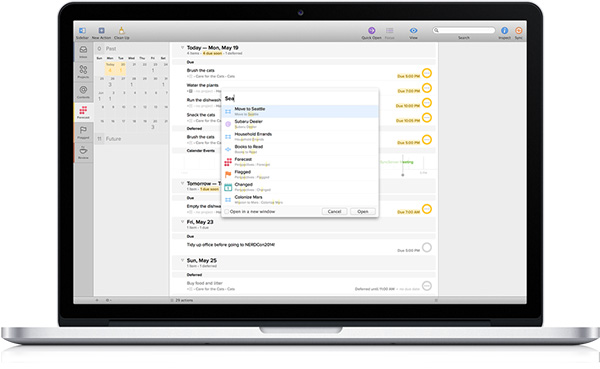Select the 'Books to Read' result

(x=300, y=149)
